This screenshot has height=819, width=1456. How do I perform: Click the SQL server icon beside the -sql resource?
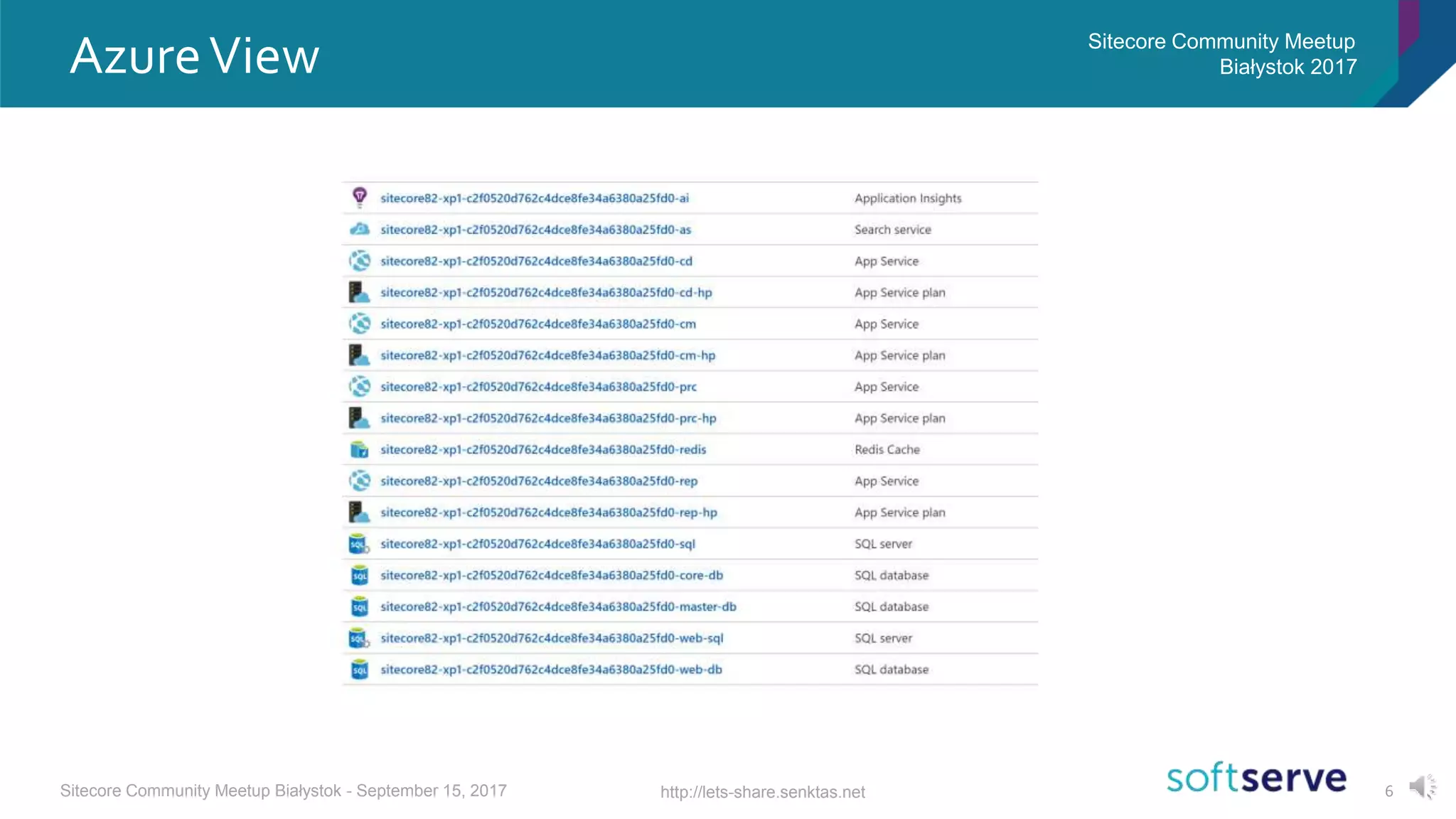[359, 544]
